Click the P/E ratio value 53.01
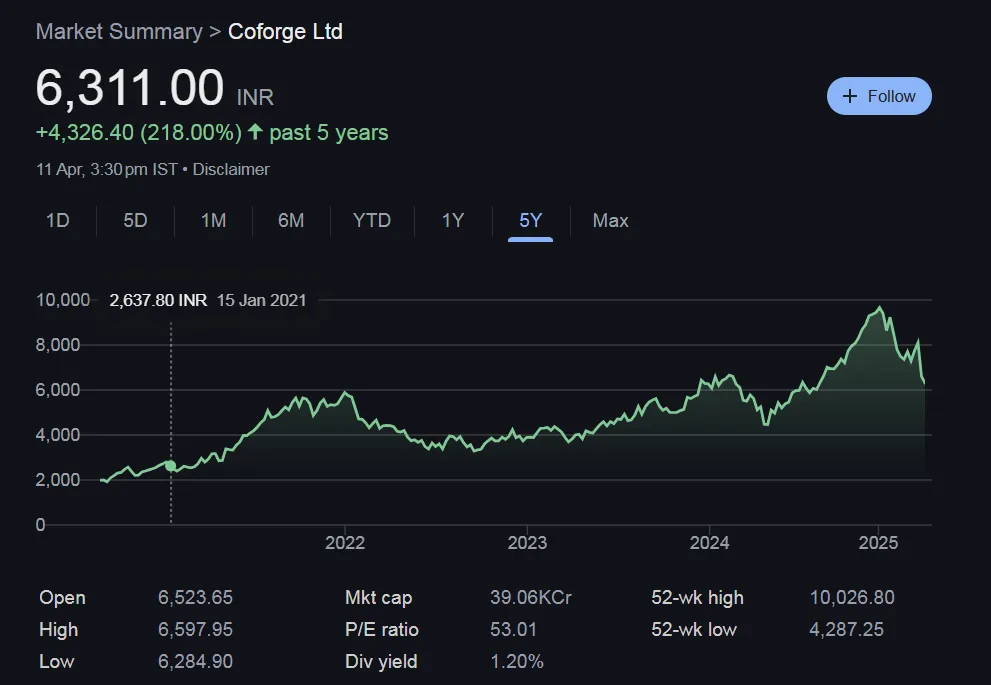Screen dimensions: 991x685 click(x=513, y=630)
